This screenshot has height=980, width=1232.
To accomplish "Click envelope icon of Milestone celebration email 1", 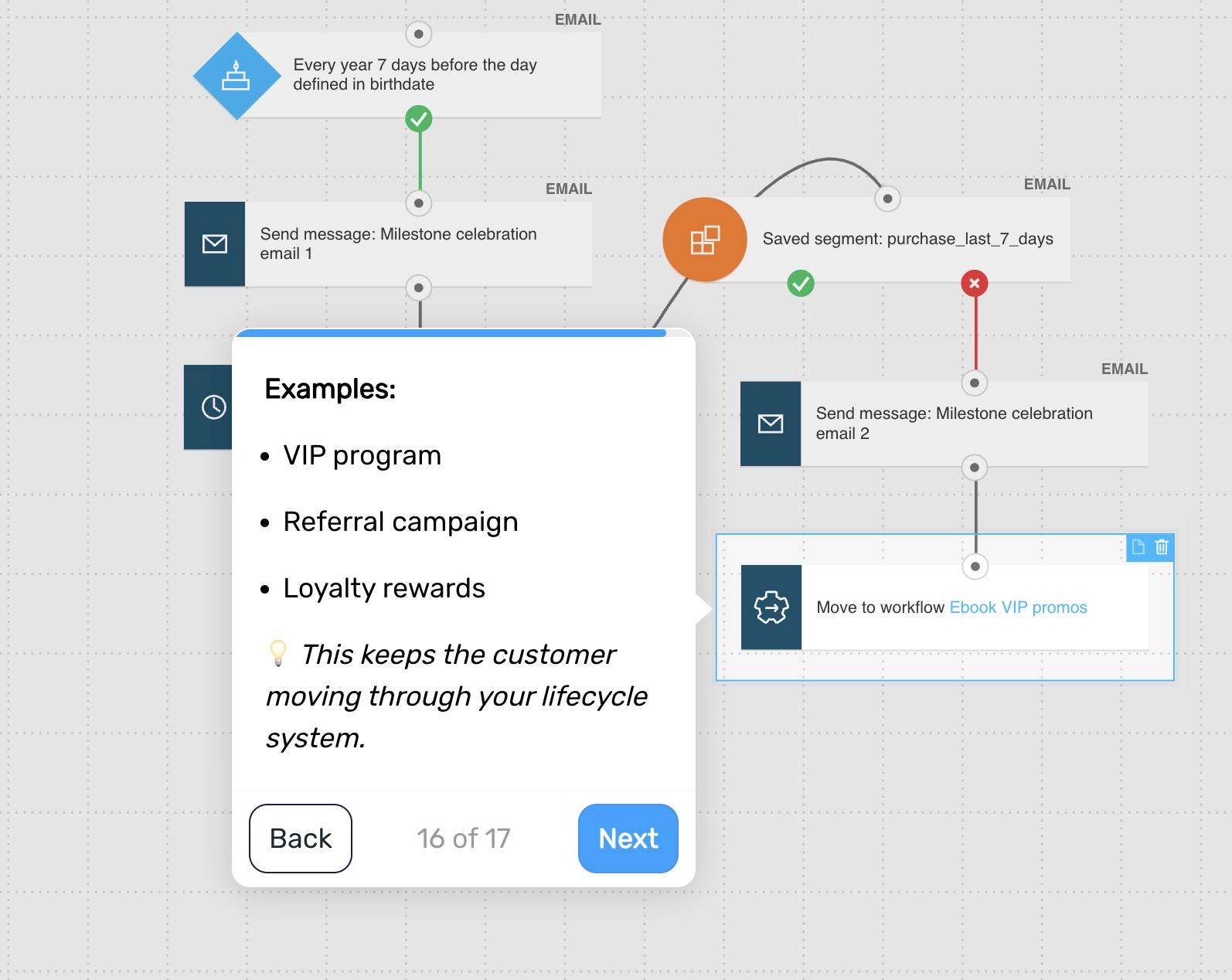I will pos(215,244).
